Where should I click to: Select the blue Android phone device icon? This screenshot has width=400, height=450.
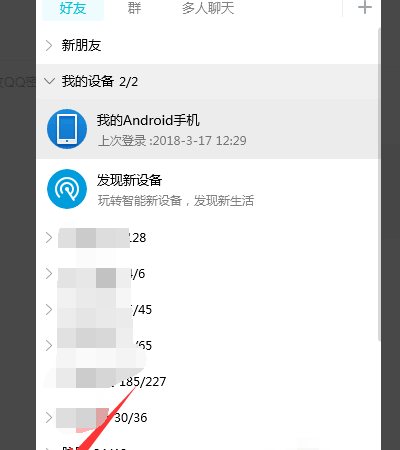[x=67, y=129]
